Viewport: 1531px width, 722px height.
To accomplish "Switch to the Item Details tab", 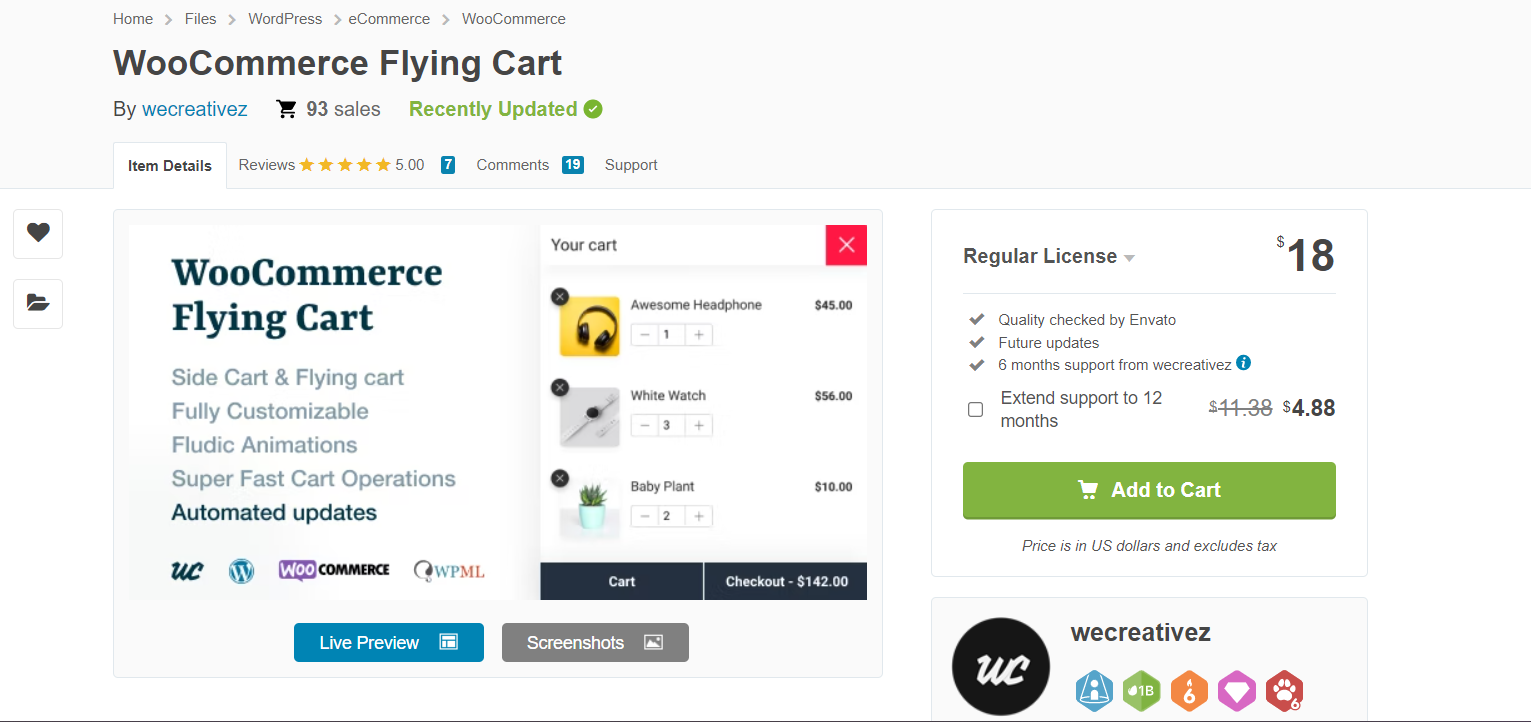I will (x=170, y=166).
